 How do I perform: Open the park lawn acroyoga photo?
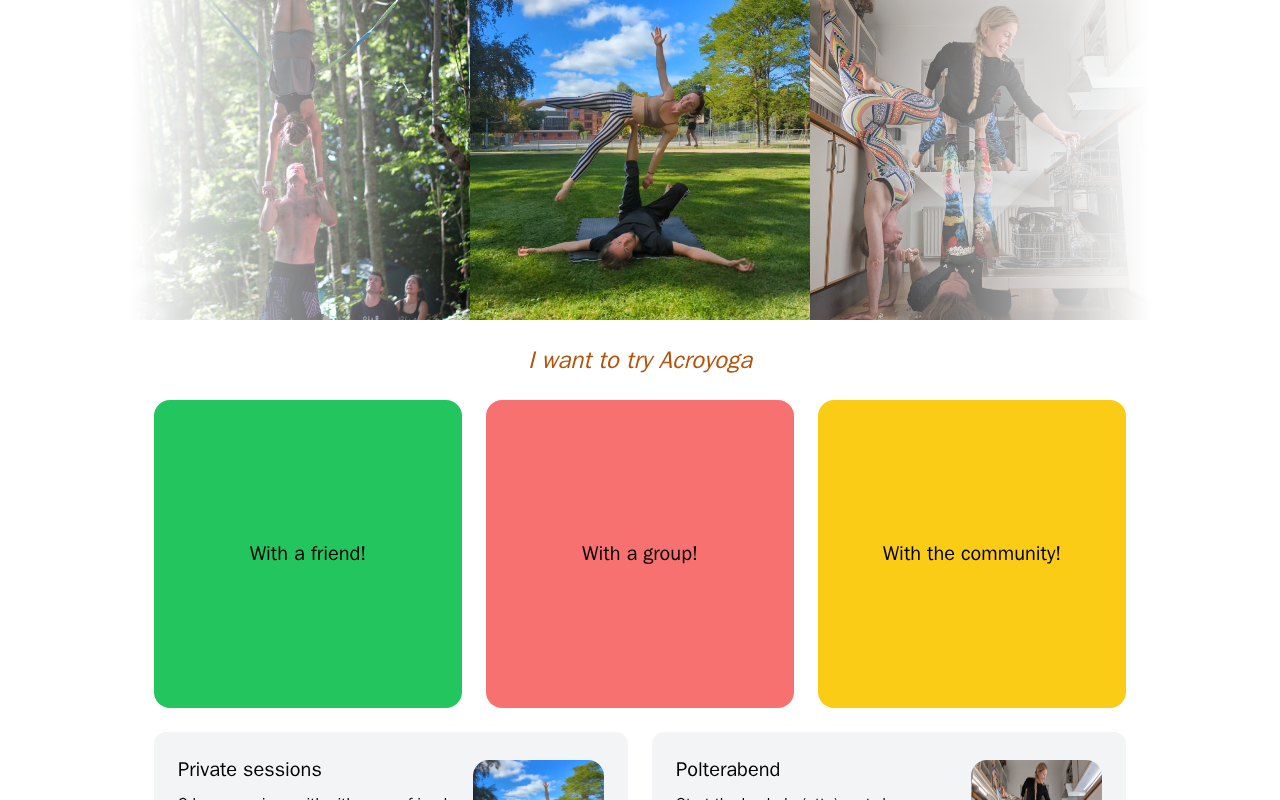click(x=640, y=160)
